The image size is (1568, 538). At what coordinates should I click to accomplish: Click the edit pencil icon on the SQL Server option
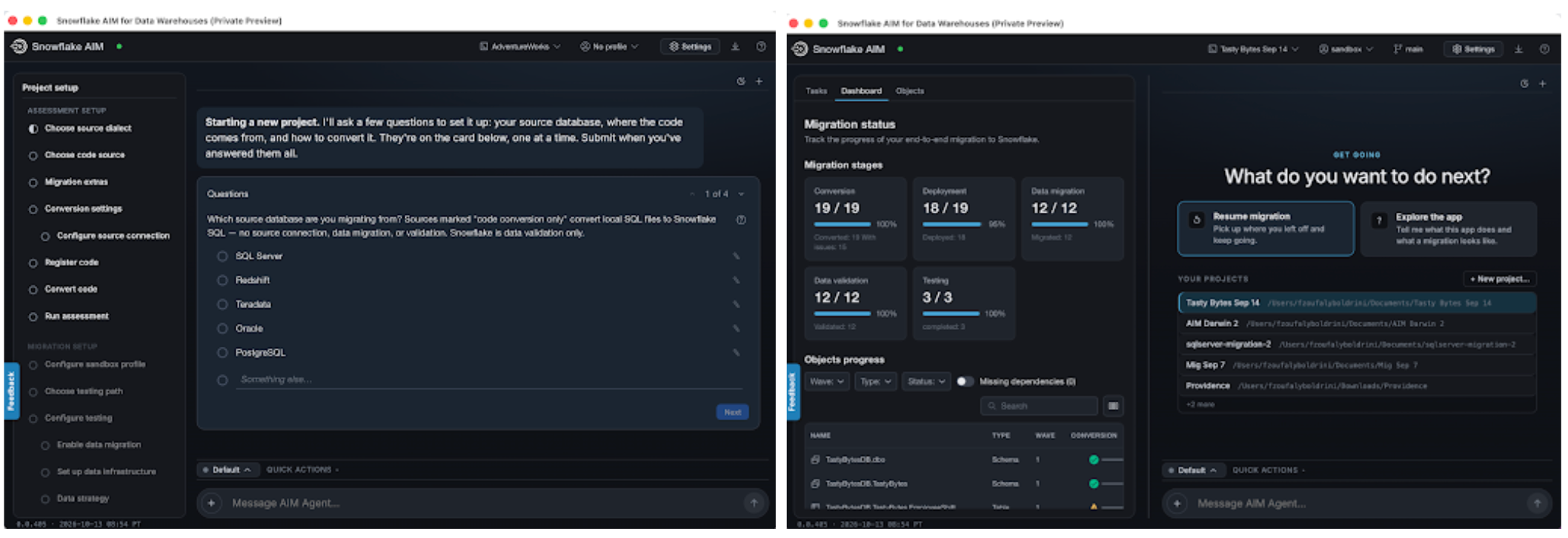pyautogui.click(x=737, y=256)
